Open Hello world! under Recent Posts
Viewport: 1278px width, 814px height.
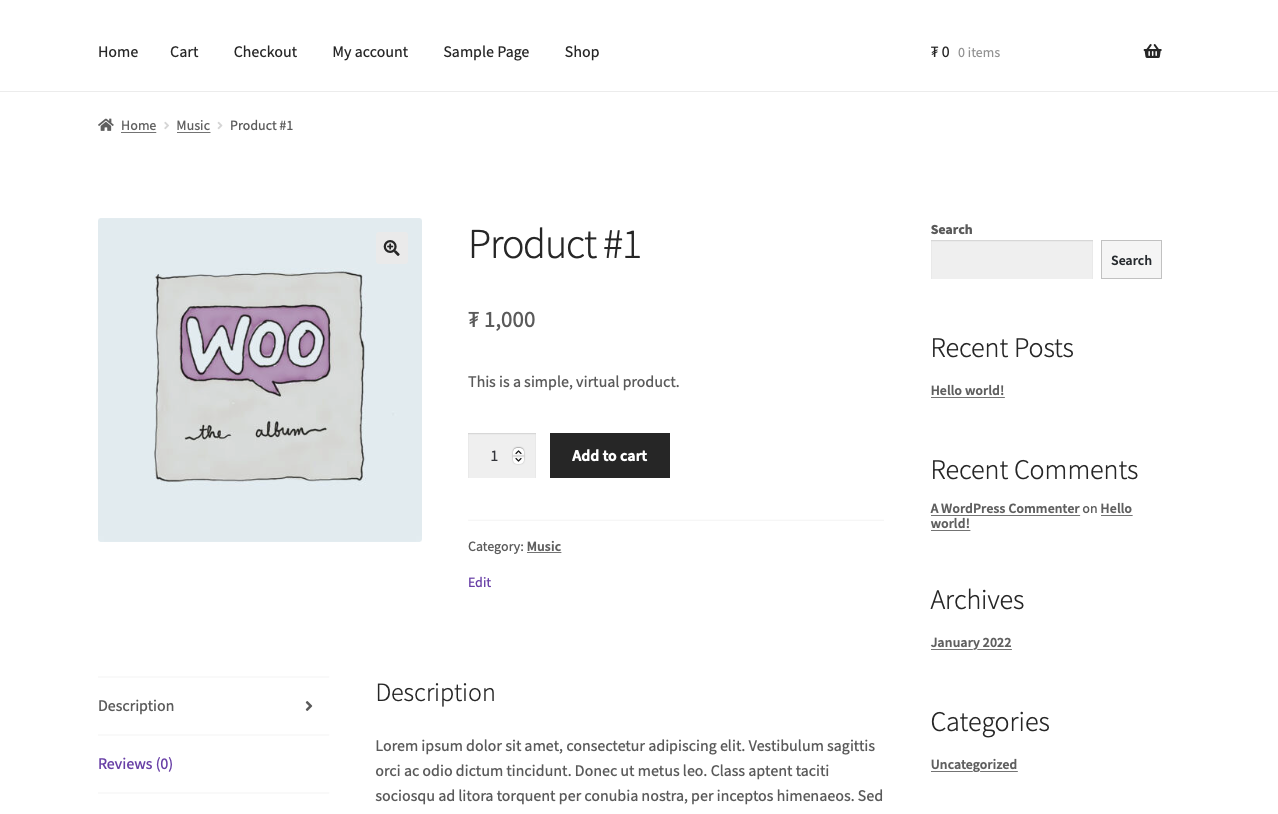[967, 390]
